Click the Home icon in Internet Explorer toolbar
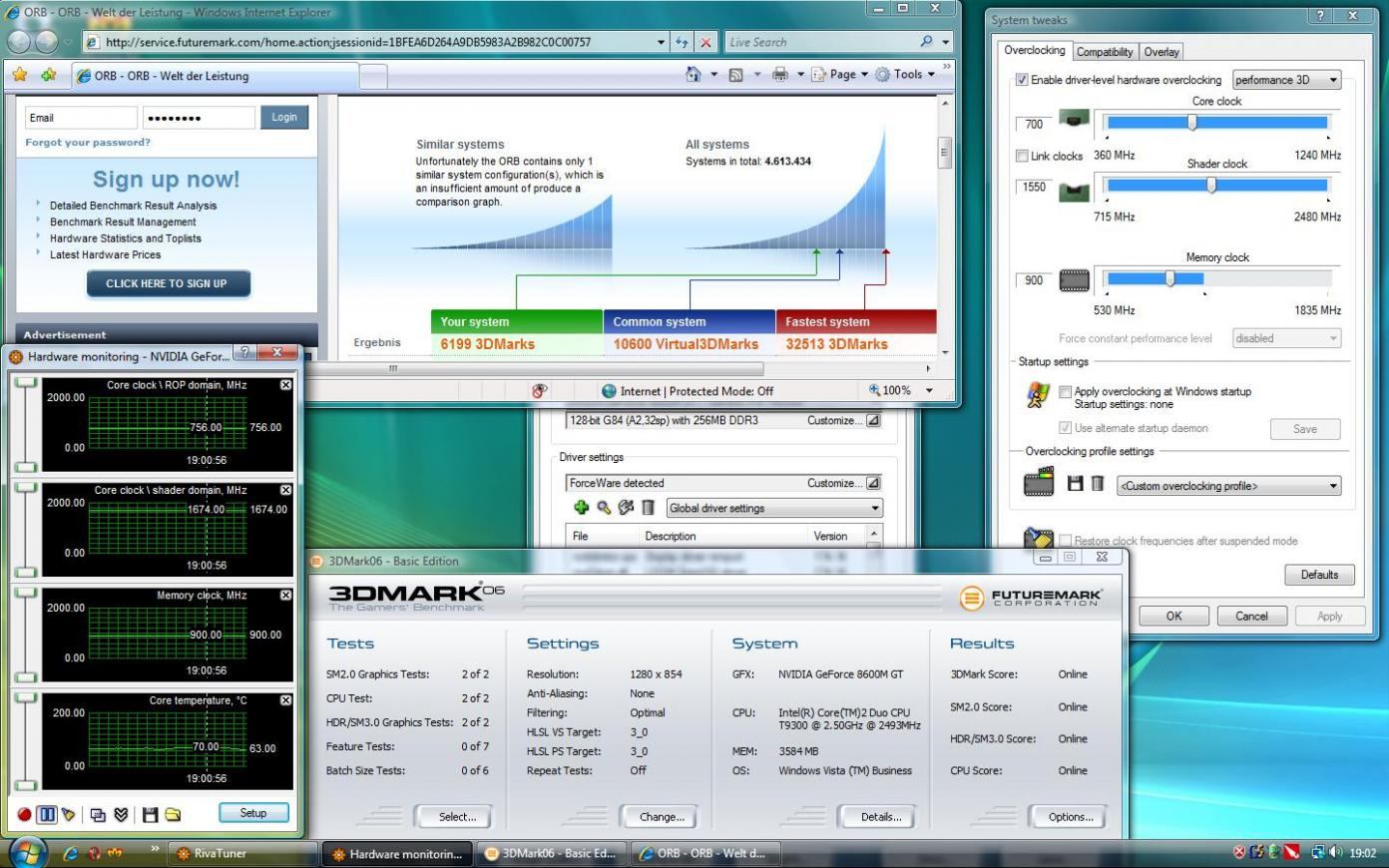 pos(694,74)
